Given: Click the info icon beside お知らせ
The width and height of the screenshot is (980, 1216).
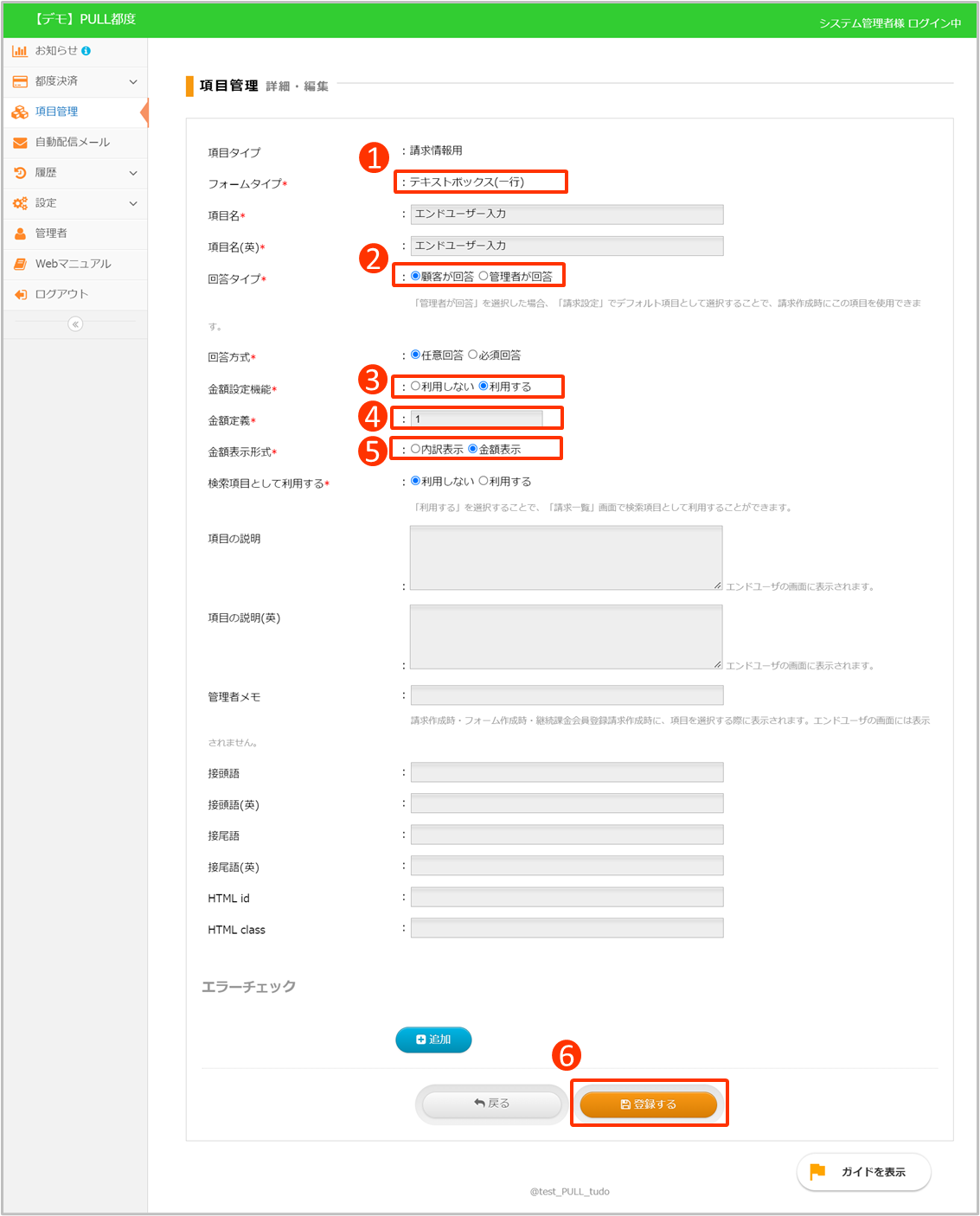Looking at the screenshot, I should (86, 51).
